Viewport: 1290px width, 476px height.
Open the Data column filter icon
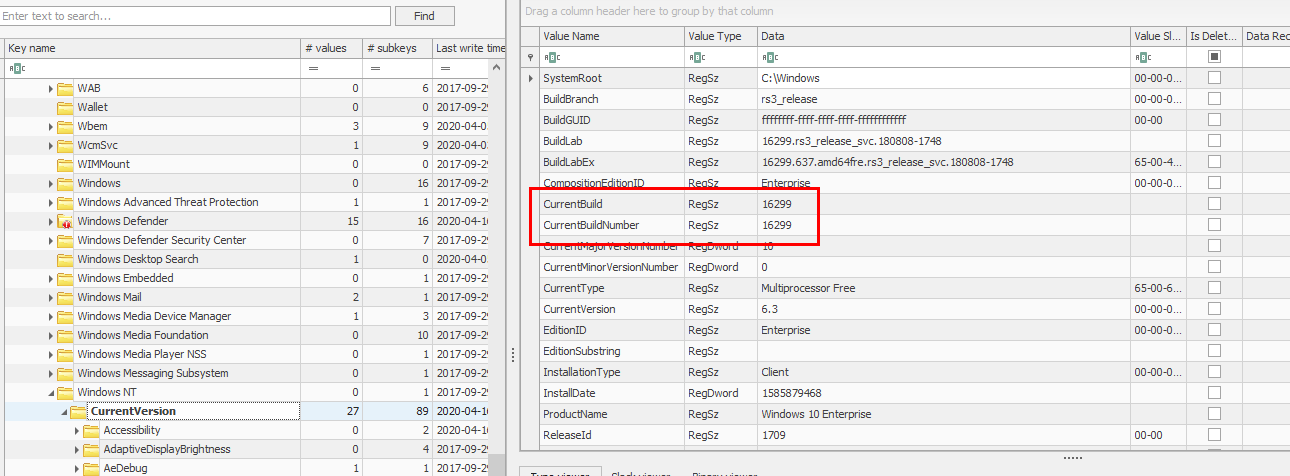766,57
